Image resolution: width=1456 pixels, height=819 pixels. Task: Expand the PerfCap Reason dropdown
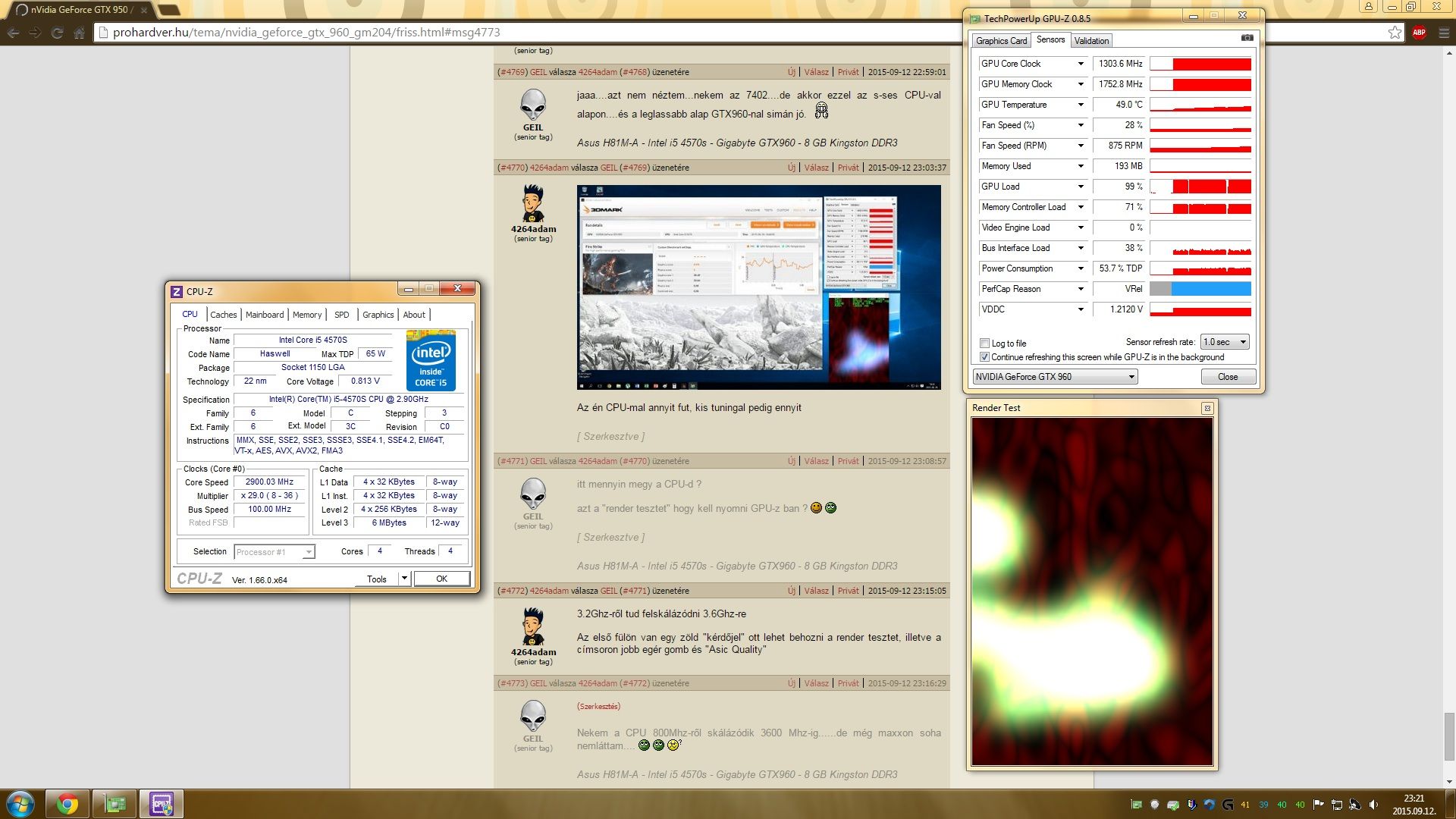point(1081,289)
